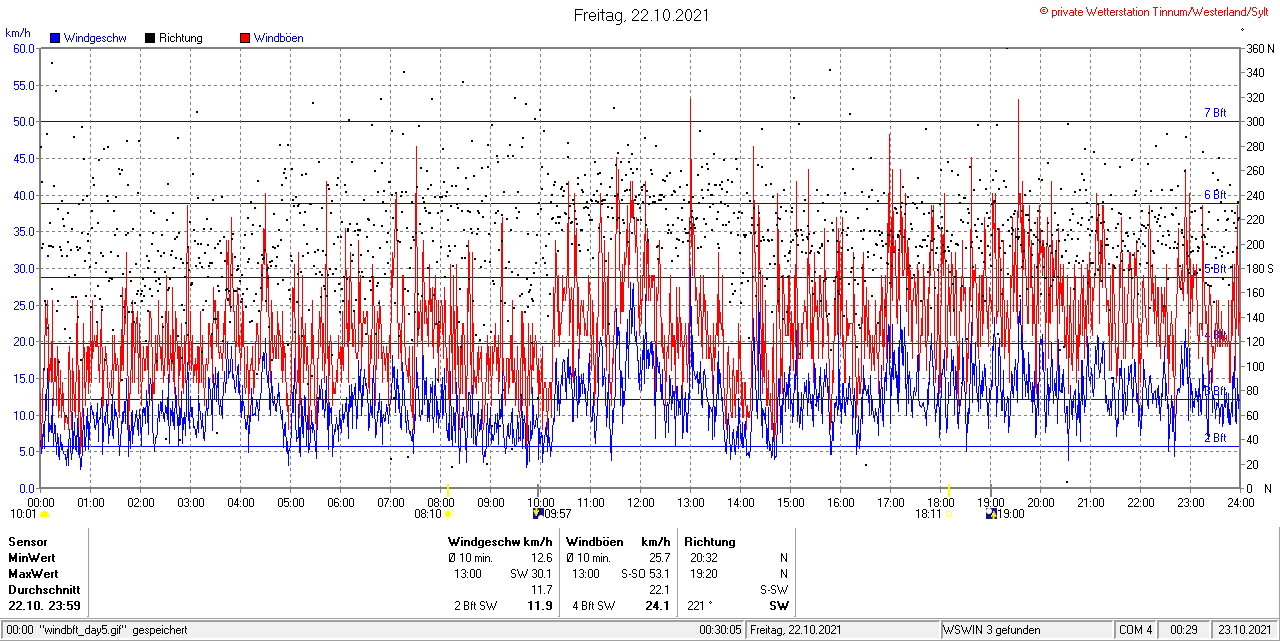The width and height of the screenshot is (1280, 641).
Task: Click the moon icon beside 19:00
Action: 991,514
